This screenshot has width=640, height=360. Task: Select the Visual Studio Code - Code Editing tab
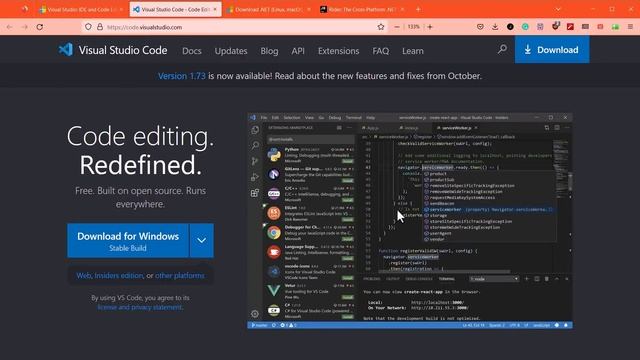click(176, 9)
